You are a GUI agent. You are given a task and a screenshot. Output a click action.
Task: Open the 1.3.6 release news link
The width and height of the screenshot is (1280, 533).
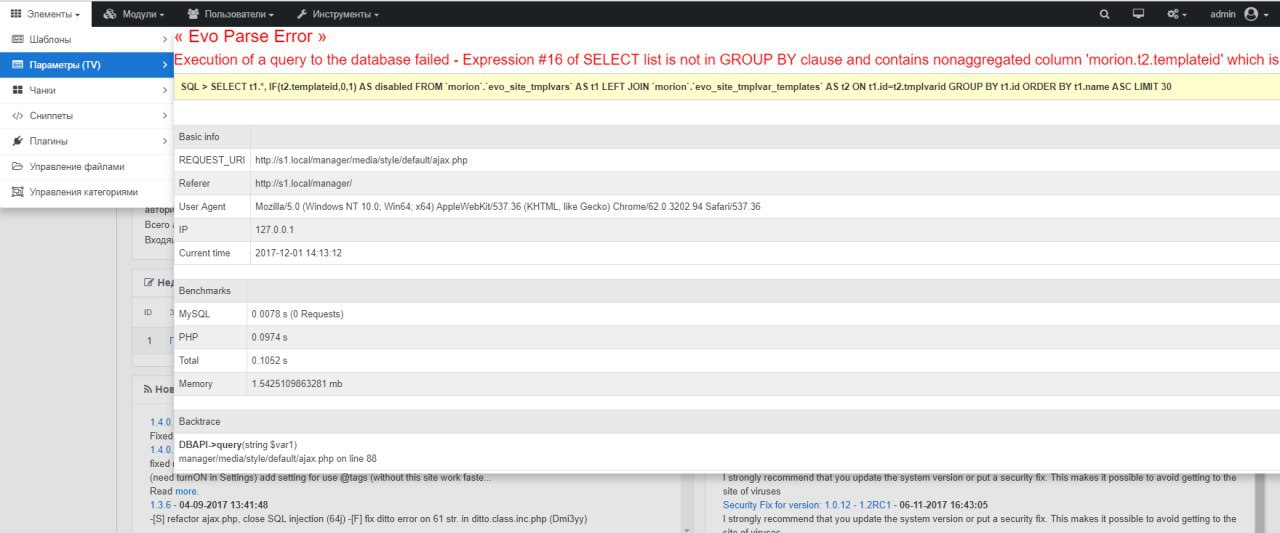click(162, 505)
